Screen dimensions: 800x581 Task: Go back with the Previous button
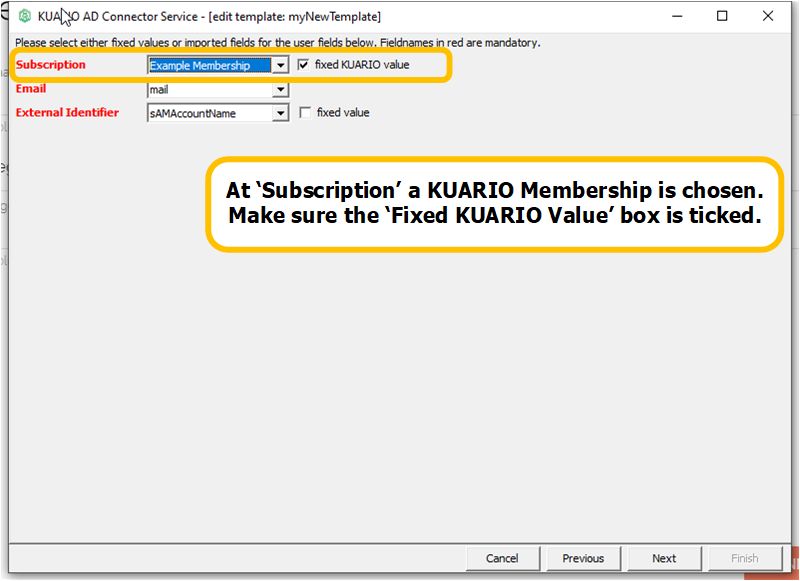(x=582, y=558)
